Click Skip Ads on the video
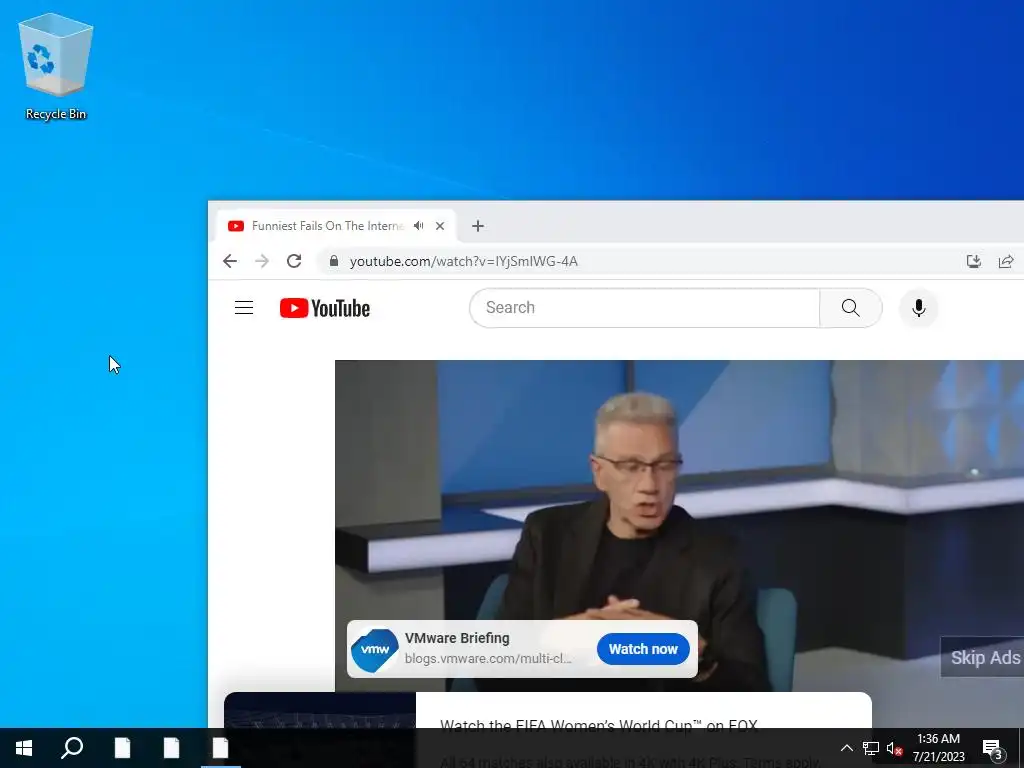 (983, 657)
